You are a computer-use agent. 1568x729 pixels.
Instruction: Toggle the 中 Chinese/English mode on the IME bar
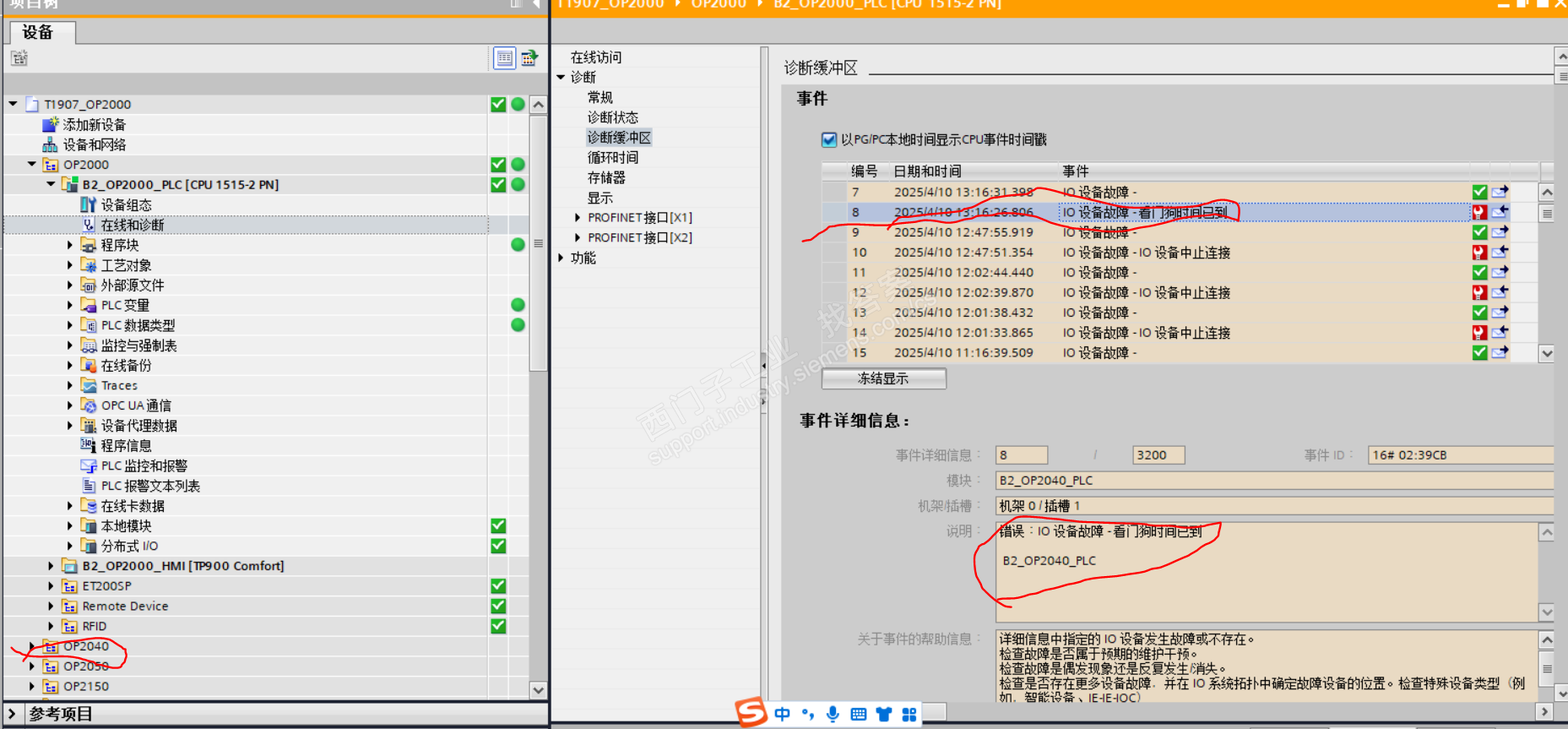click(782, 714)
